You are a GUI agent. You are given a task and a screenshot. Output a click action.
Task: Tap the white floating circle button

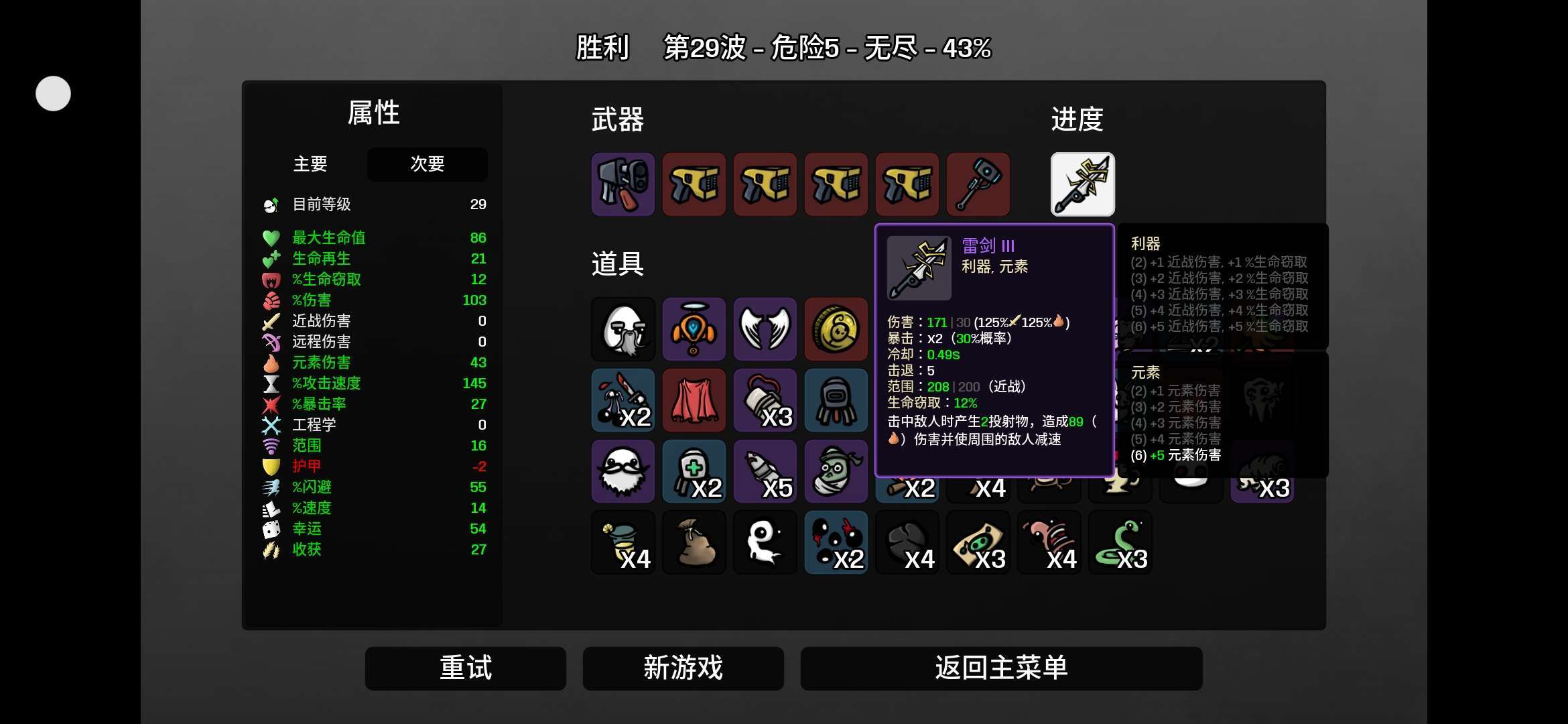(x=53, y=93)
